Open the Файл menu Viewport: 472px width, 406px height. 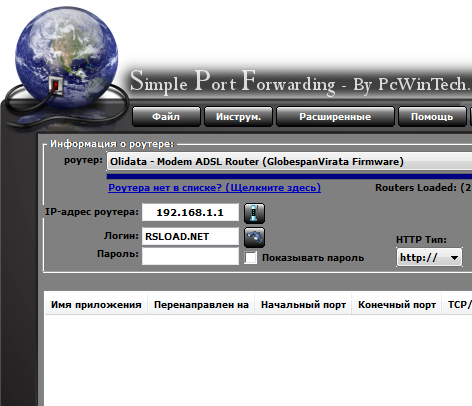(166, 117)
